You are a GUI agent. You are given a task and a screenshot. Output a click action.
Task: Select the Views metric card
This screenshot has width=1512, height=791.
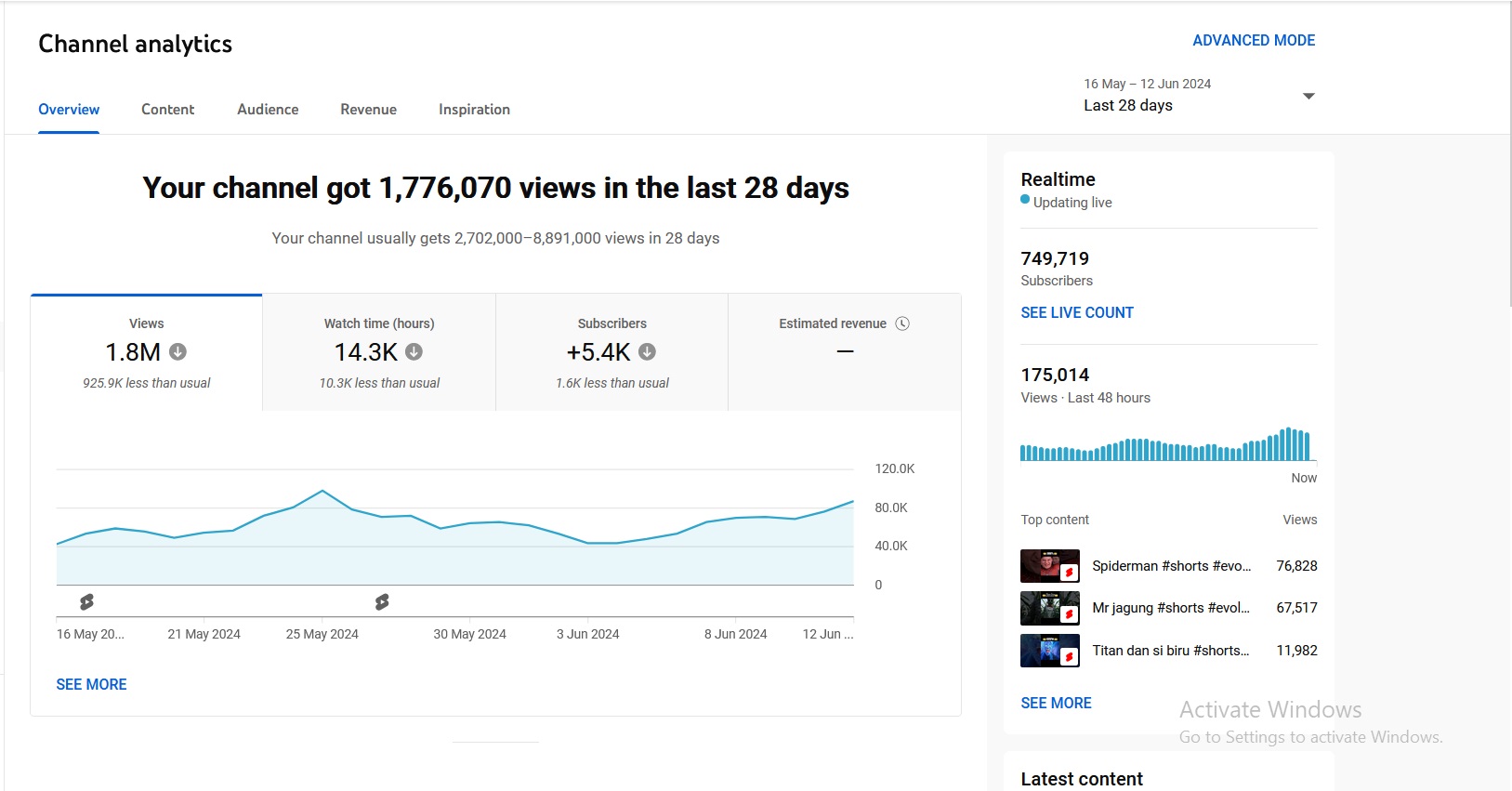coord(147,353)
